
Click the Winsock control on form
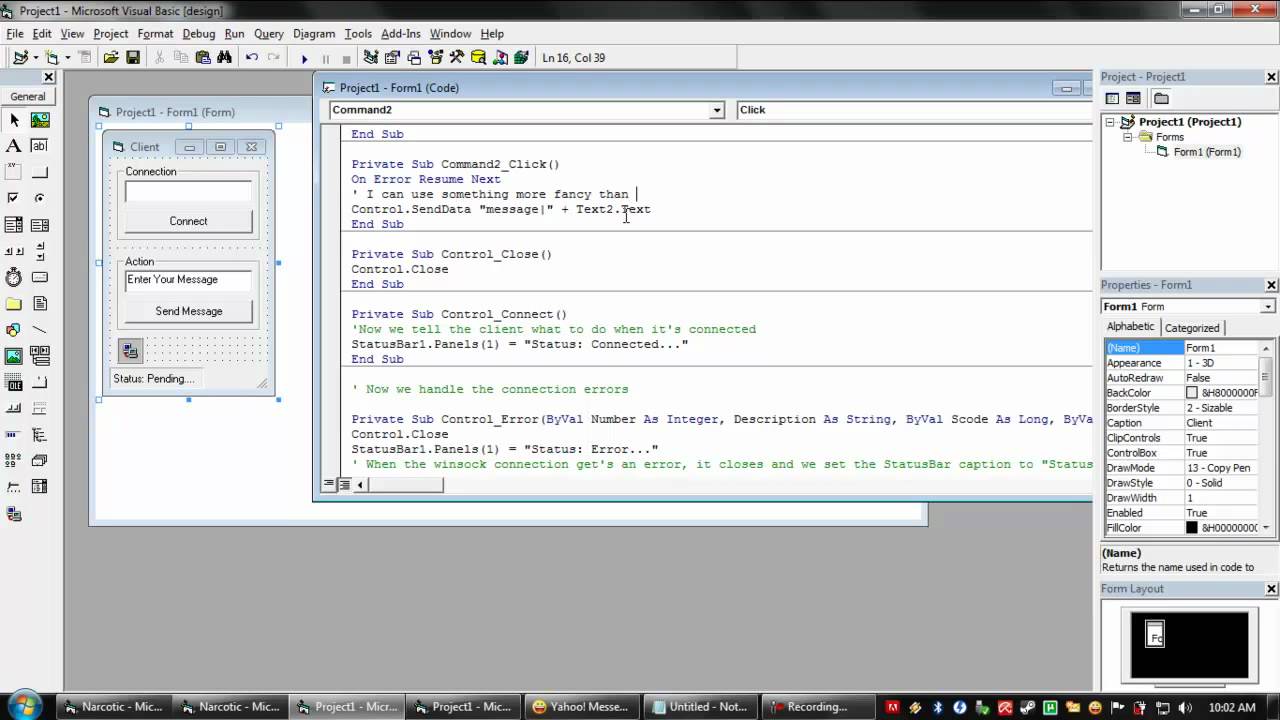tap(130, 350)
